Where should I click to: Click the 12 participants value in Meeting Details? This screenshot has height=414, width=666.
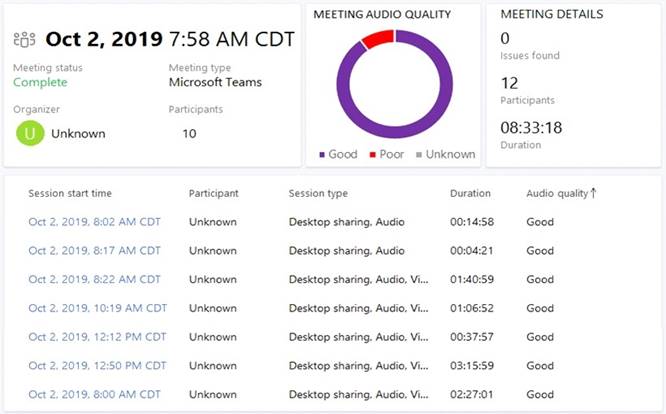[509, 83]
